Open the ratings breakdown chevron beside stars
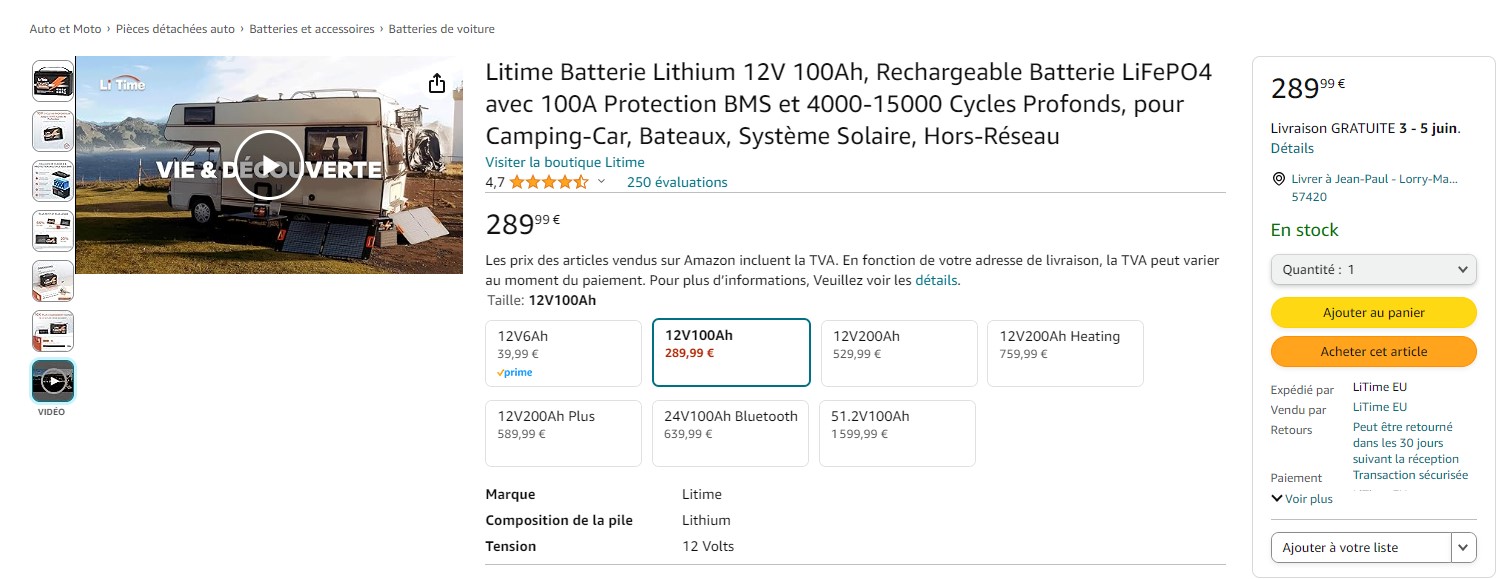The height and width of the screenshot is (579, 1507). point(603,183)
